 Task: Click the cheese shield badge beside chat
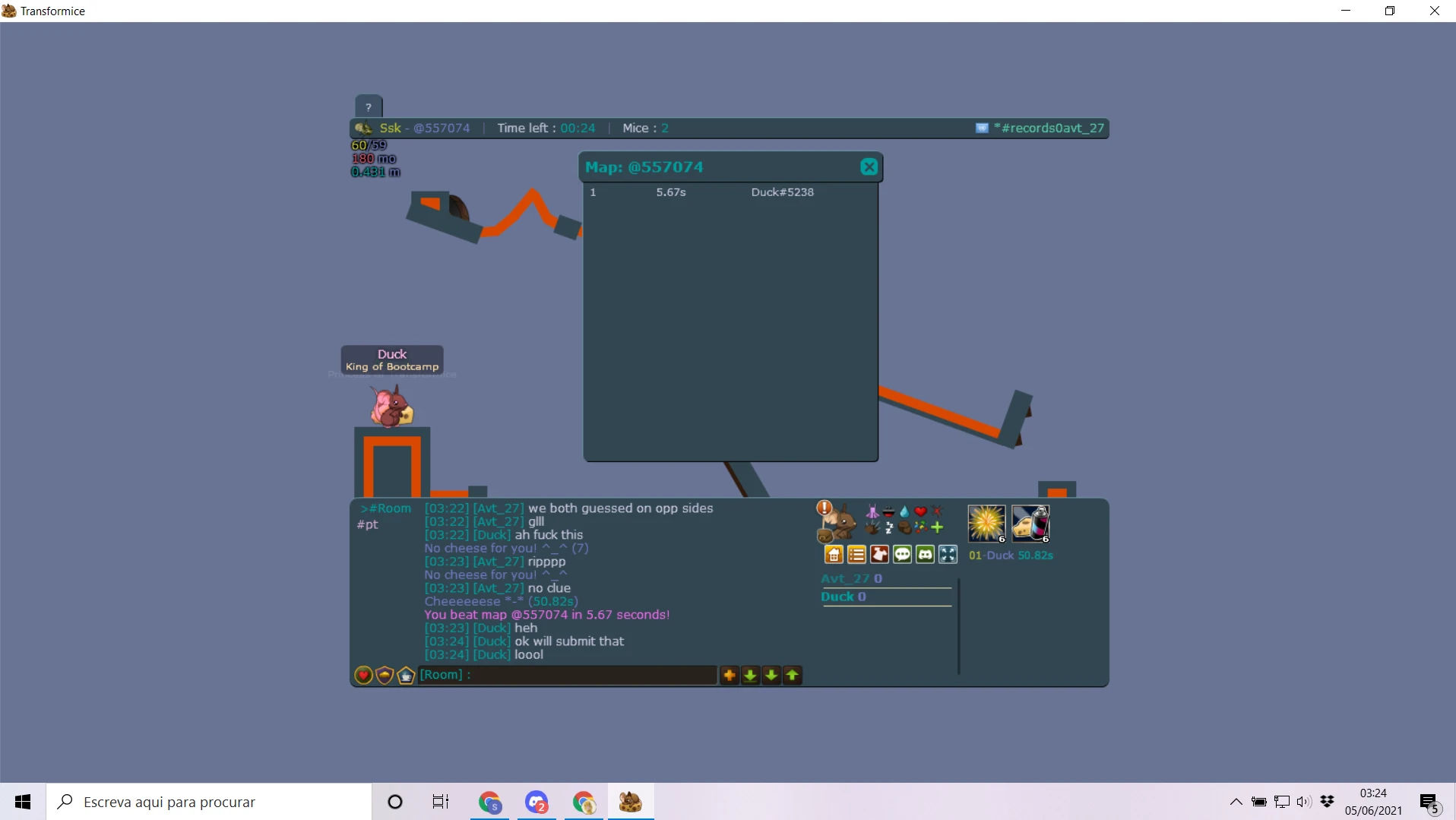(385, 675)
